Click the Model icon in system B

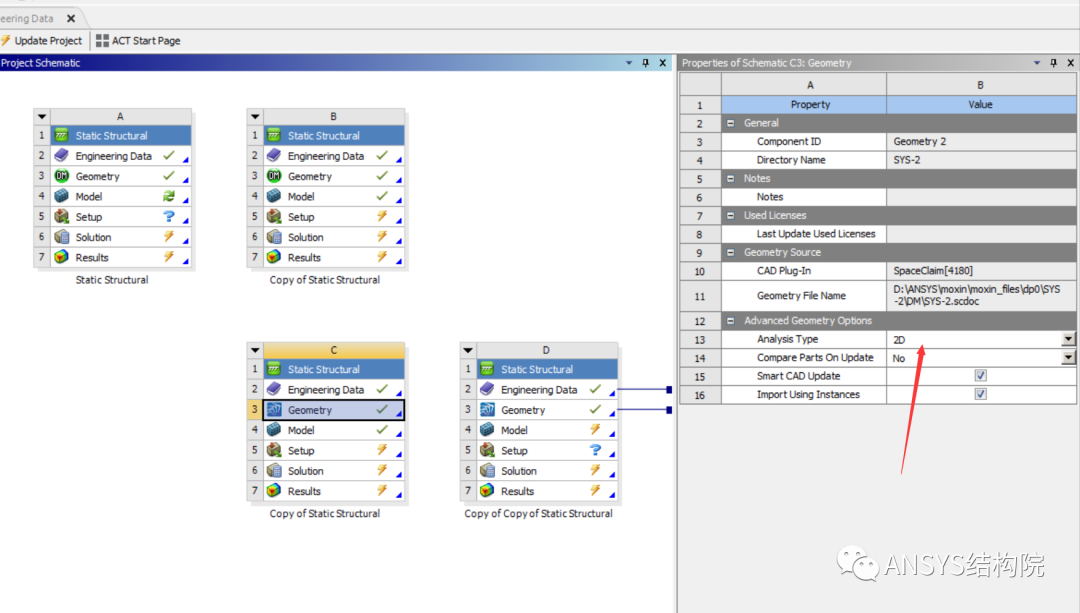tap(274, 196)
